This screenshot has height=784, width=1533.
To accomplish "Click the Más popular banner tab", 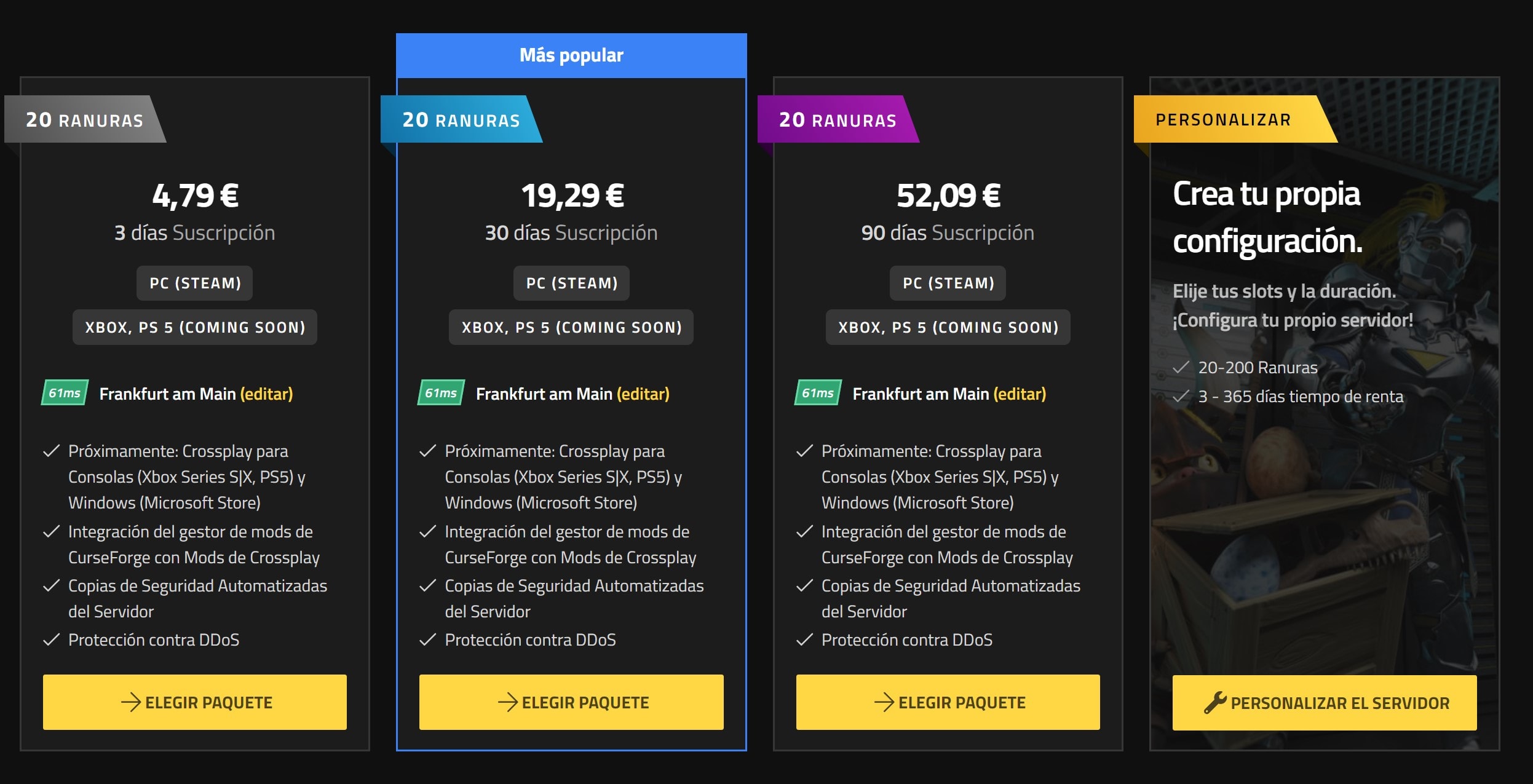I will 571,55.
